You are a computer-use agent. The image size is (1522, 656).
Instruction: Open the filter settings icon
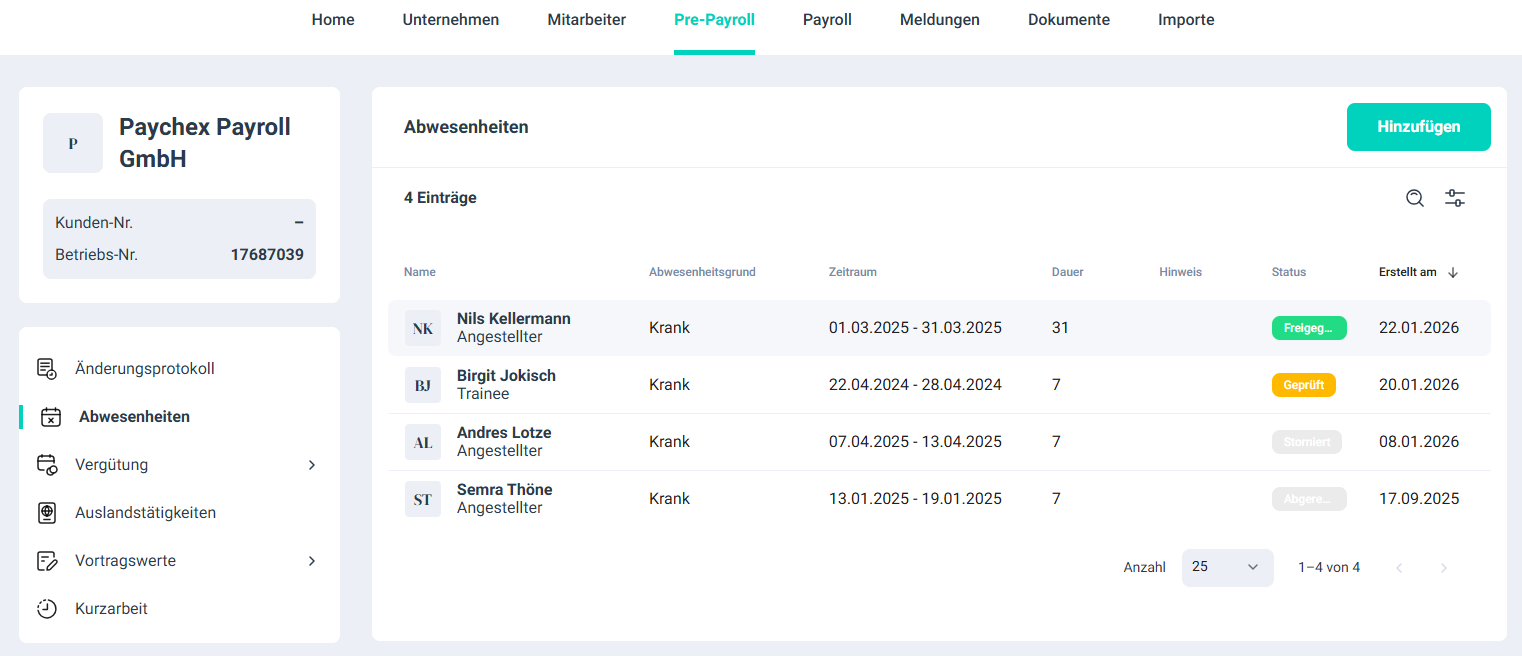coord(1455,198)
